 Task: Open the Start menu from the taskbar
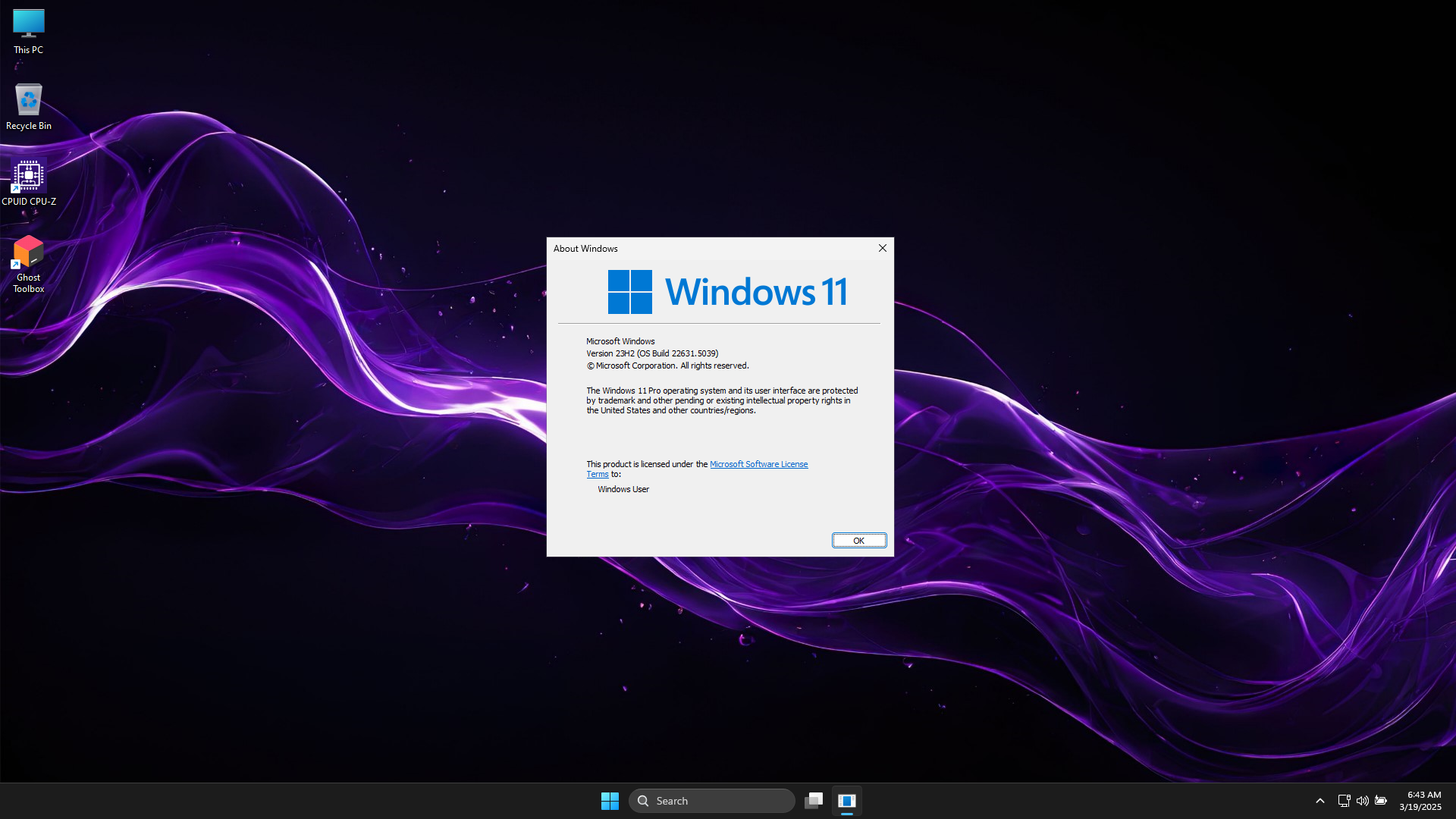610,801
